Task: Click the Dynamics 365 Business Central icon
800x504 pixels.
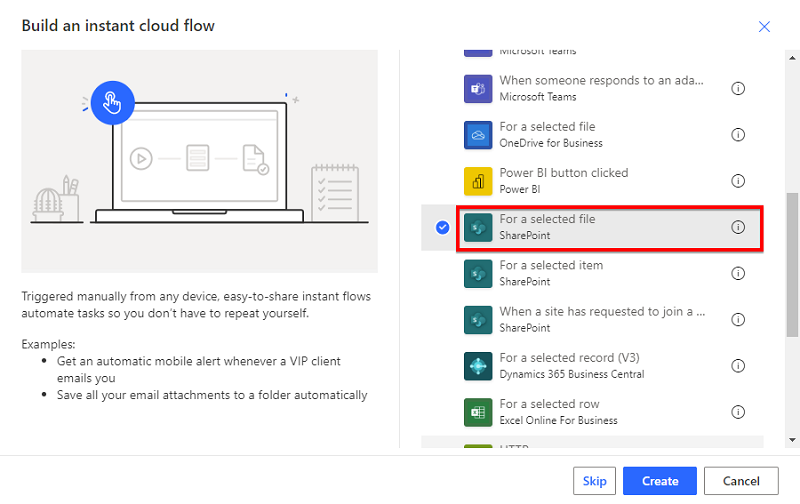Action: coord(478,366)
